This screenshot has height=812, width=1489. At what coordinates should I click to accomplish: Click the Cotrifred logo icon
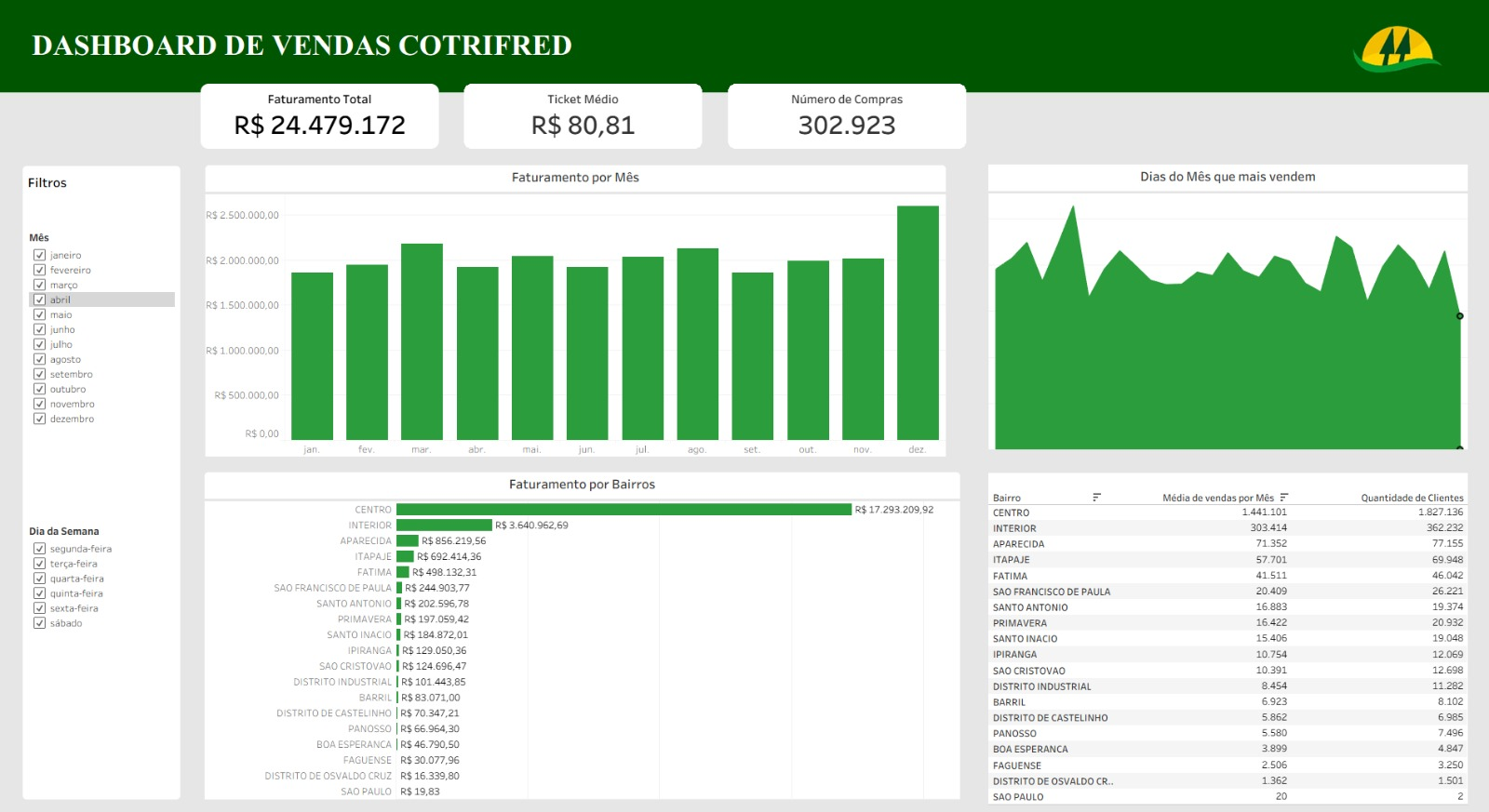point(1396,49)
